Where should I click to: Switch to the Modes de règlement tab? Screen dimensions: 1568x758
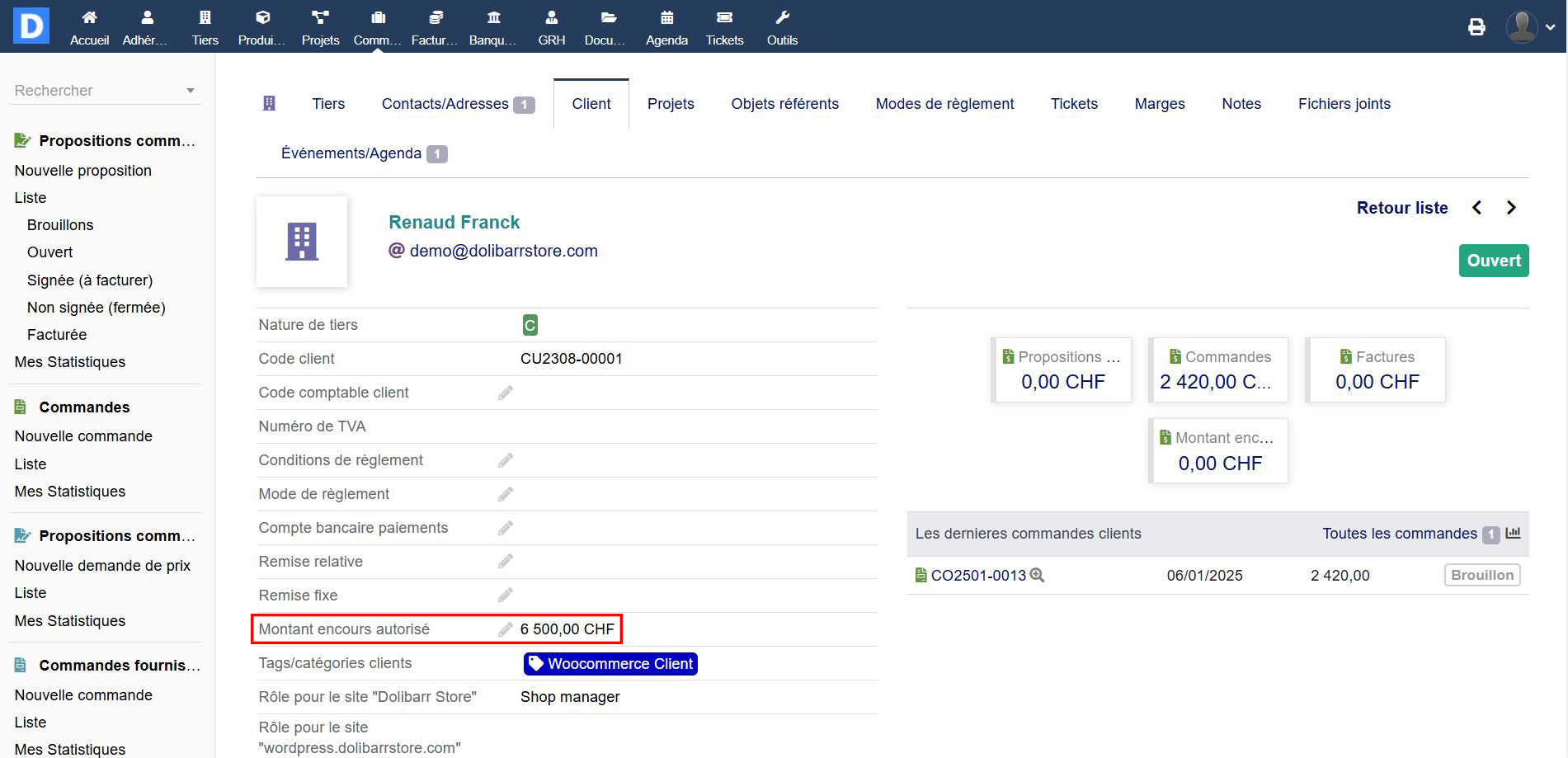pos(944,104)
